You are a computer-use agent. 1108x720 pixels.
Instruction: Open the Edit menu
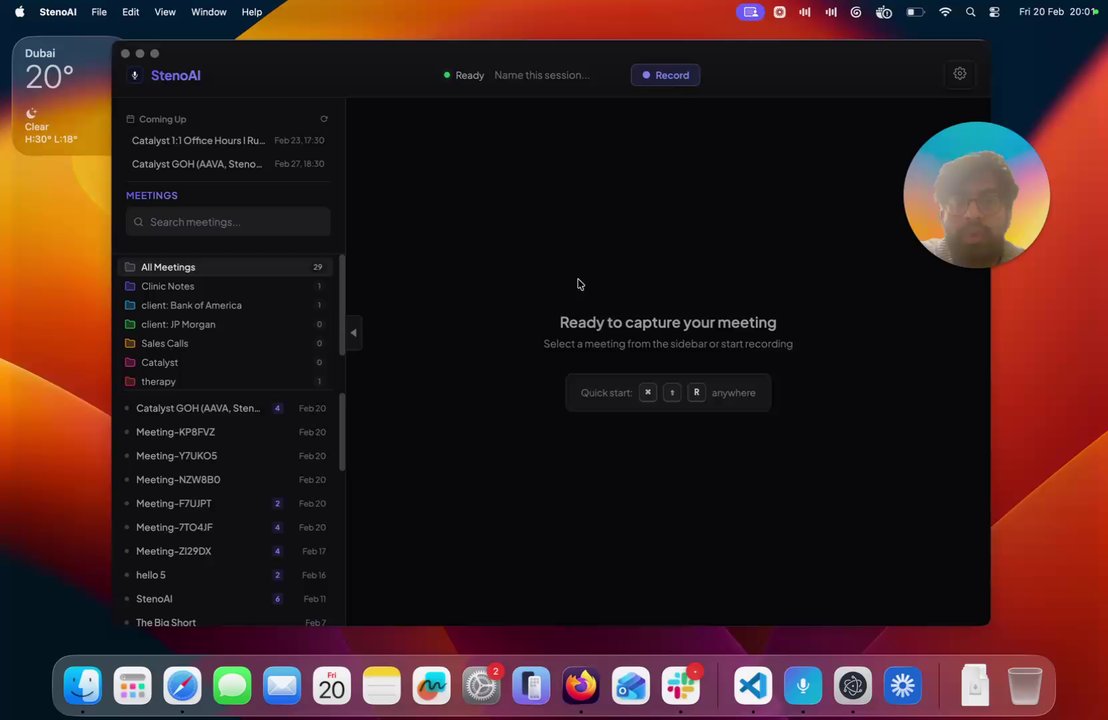(130, 12)
